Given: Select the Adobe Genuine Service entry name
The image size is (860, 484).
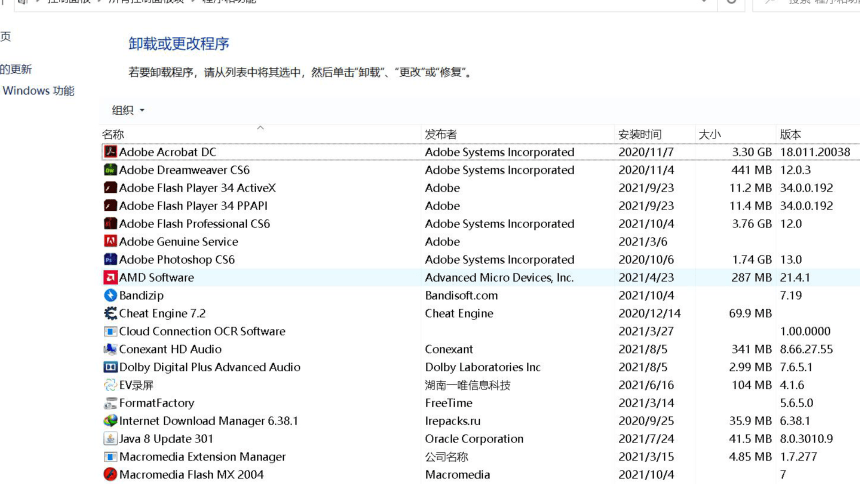Looking at the screenshot, I should [179, 241].
